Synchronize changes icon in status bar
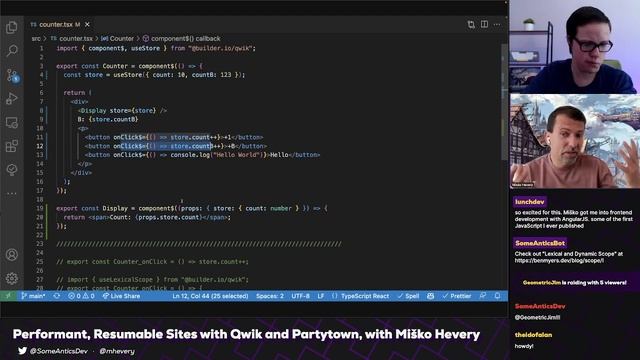The image size is (640, 360). point(57,296)
